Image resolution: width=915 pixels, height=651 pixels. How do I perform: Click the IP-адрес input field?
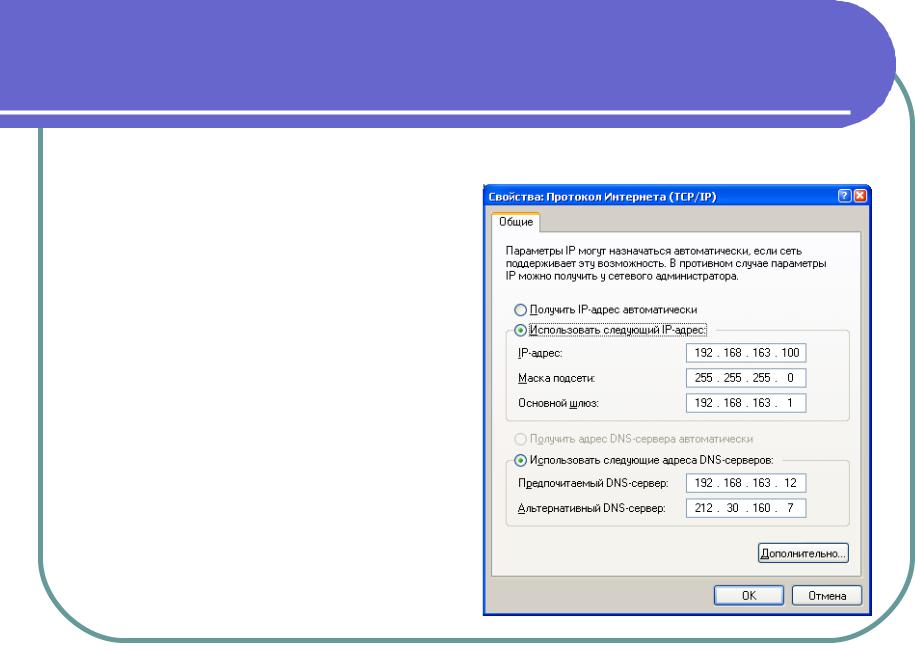click(746, 353)
